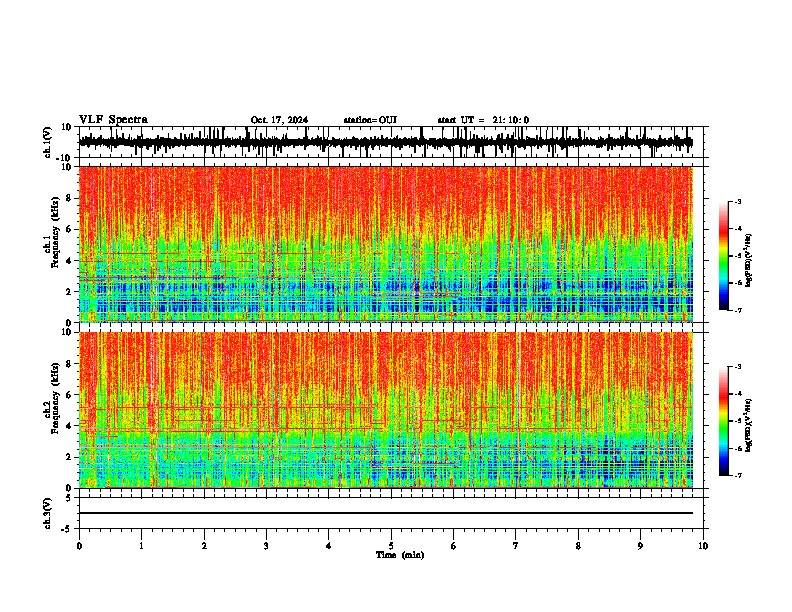Click the ch.1 color bar log(PSD) units label
Screen dimensions: 792x612
point(748,261)
